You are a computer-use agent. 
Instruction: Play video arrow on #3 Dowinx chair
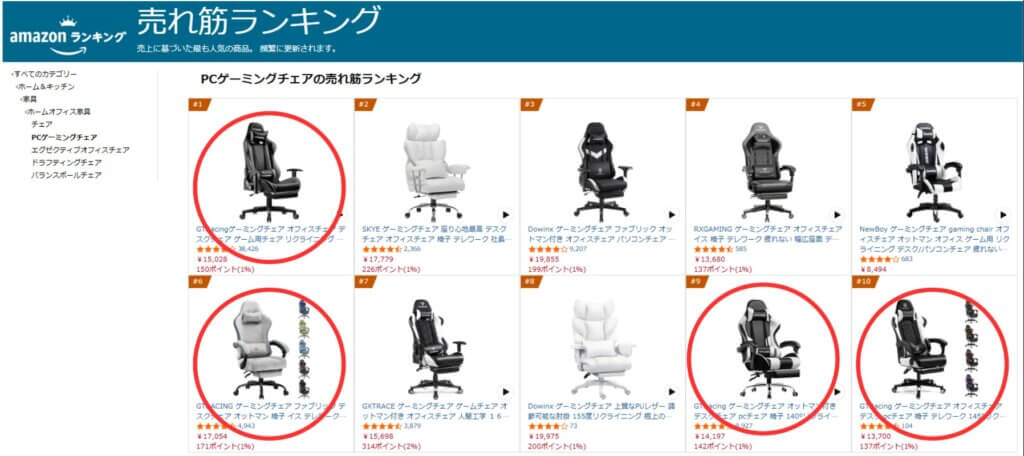point(672,214)
